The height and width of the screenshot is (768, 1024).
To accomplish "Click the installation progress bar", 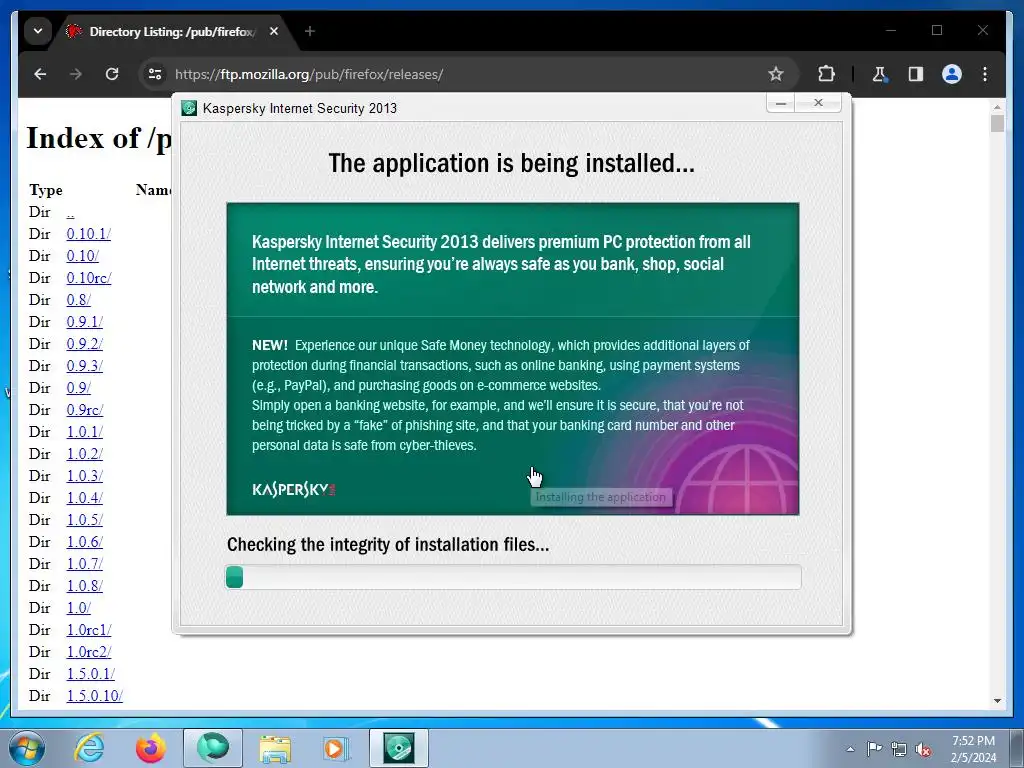I will [513, 577].
